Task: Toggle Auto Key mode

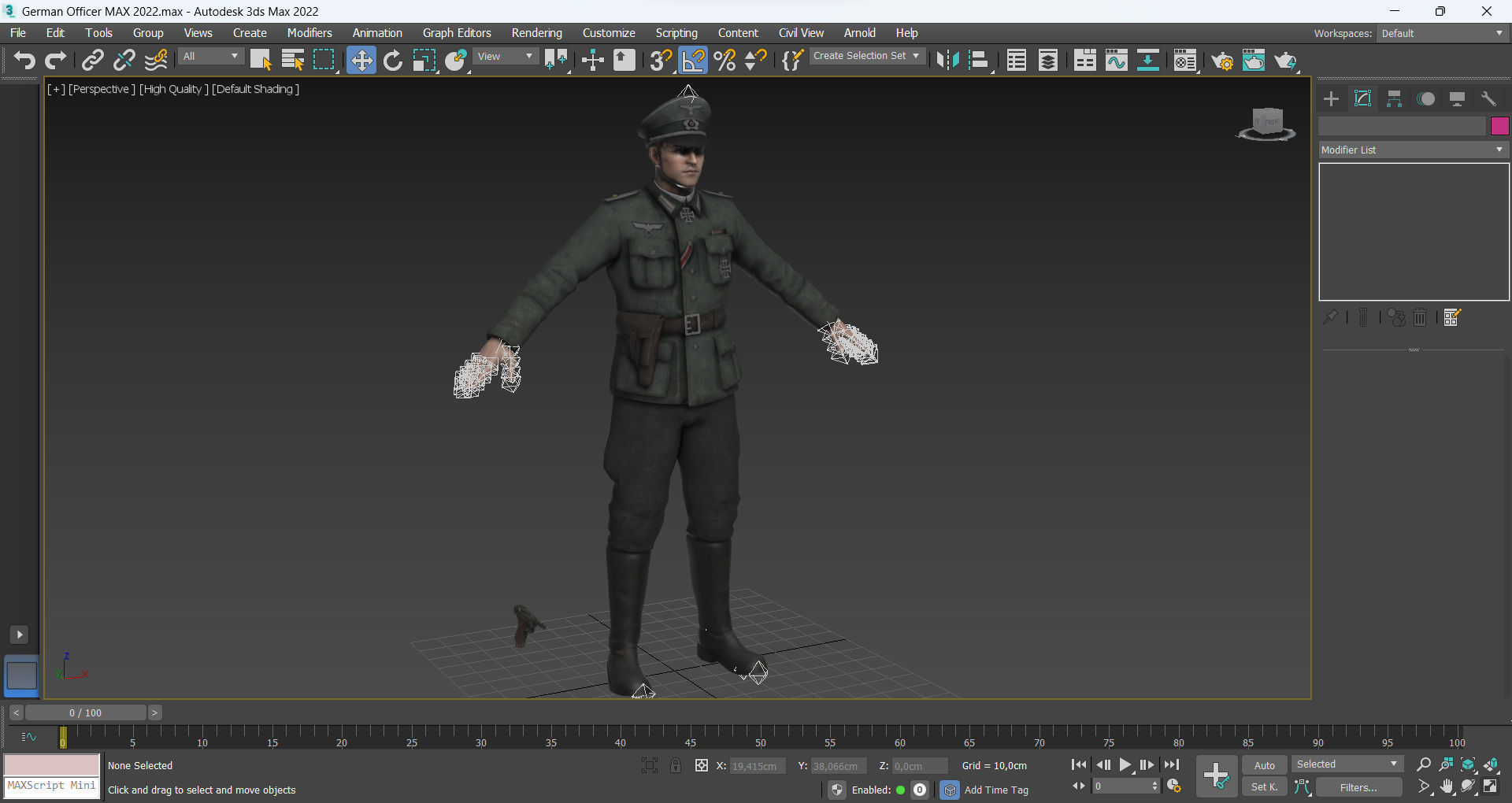Action: pos(1265,765)
